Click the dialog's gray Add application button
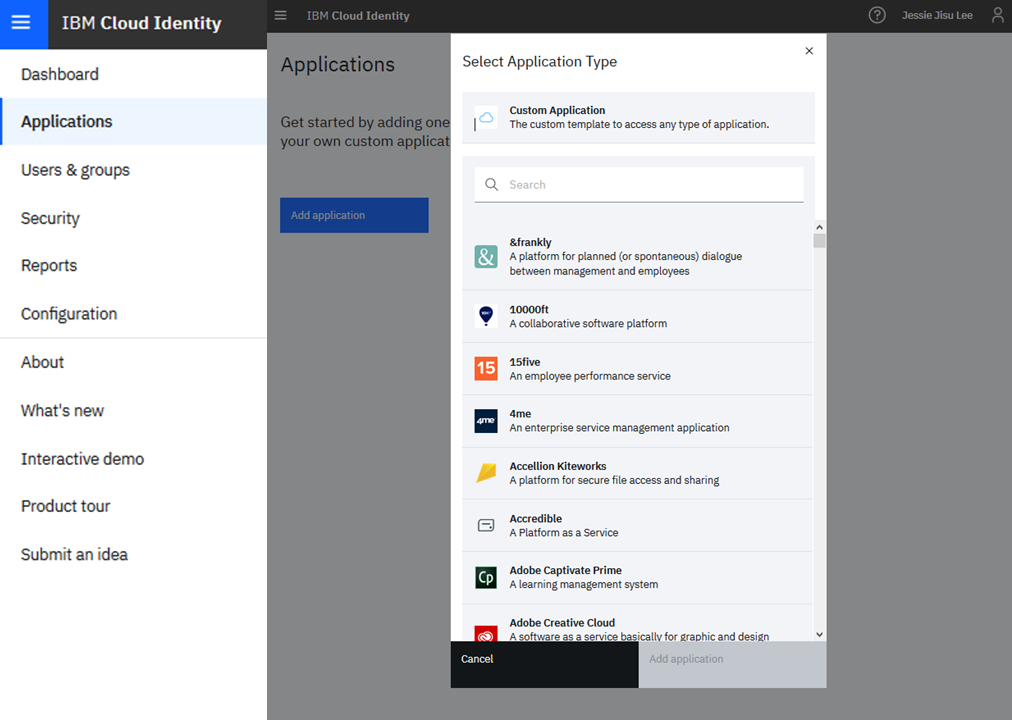Viewport: 1012px width, 720px height. (x=733, y=664)
